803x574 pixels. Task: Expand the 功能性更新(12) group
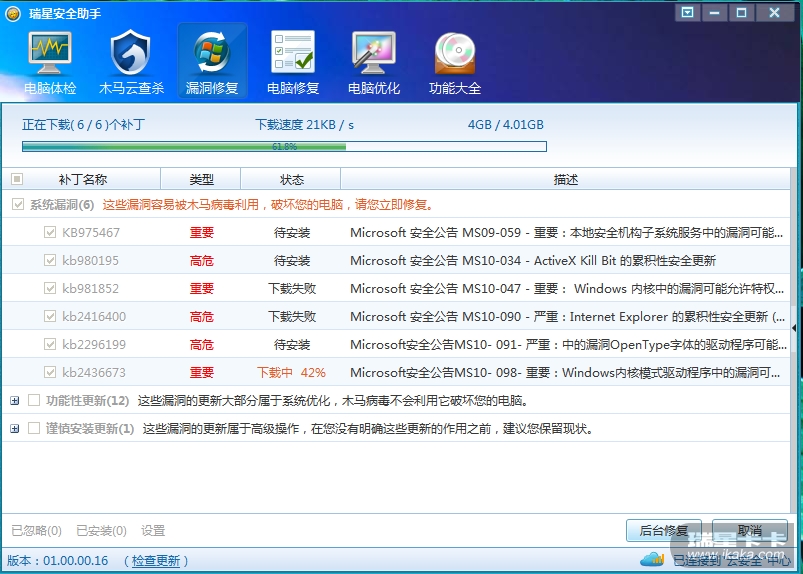pos(15,400)
